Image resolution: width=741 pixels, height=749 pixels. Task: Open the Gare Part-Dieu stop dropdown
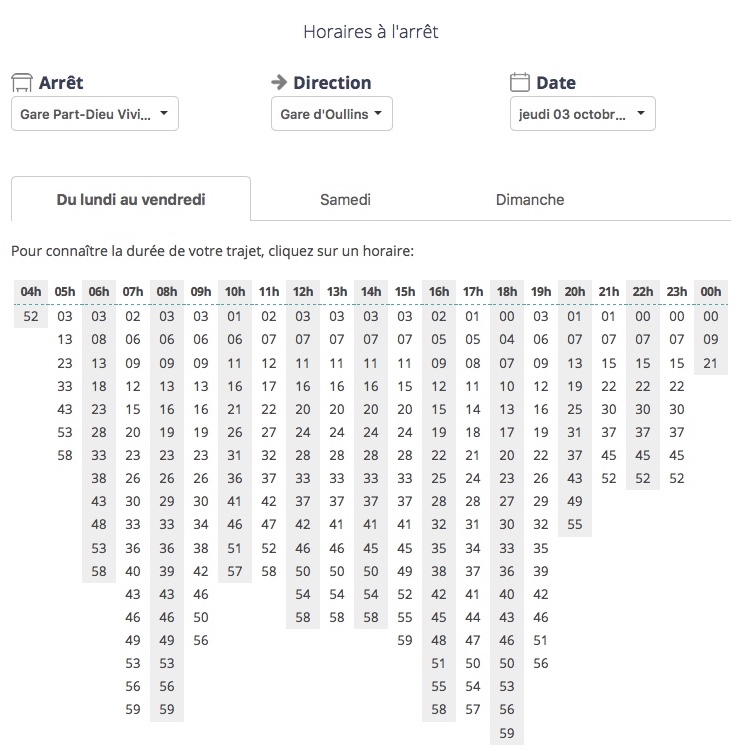(94, 114)
